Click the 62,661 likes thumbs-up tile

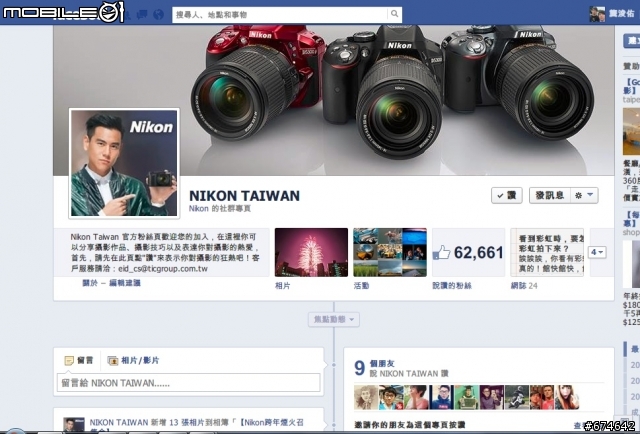pyautogui.click(x=468, y=252)
